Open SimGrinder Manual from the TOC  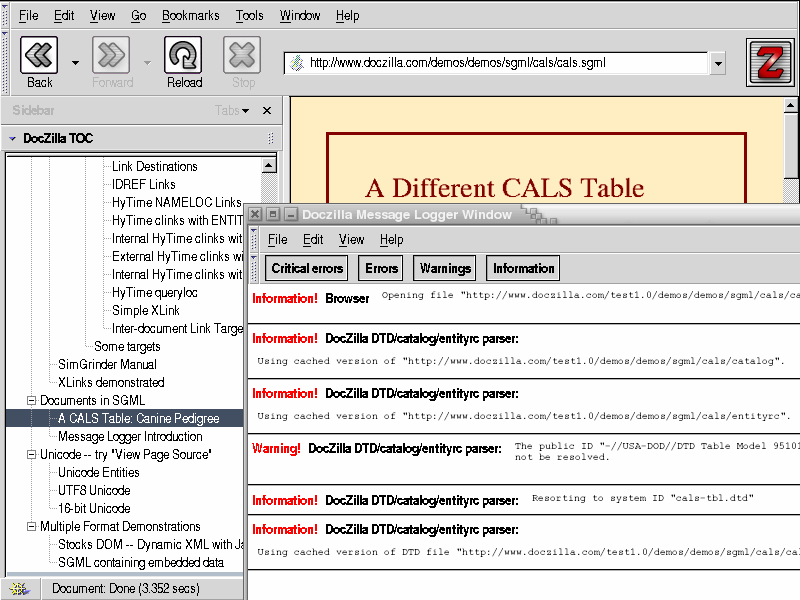(108, 364)
